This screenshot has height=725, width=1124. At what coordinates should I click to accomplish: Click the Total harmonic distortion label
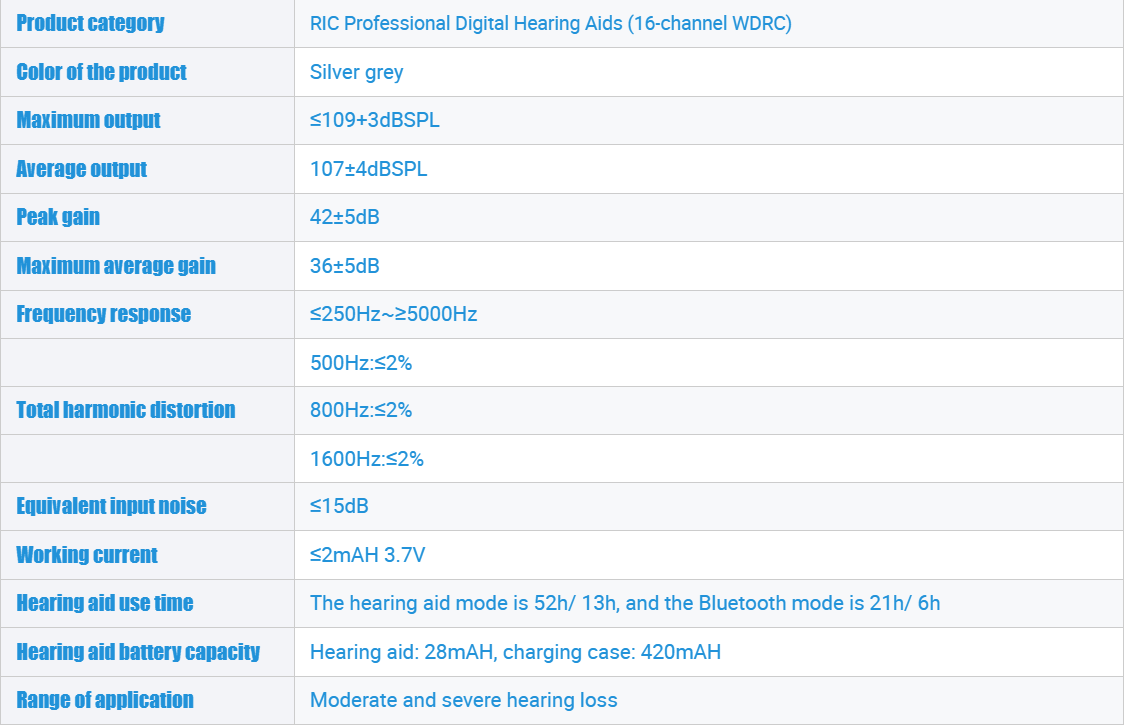pyautogui.click(x=125, y=410)
